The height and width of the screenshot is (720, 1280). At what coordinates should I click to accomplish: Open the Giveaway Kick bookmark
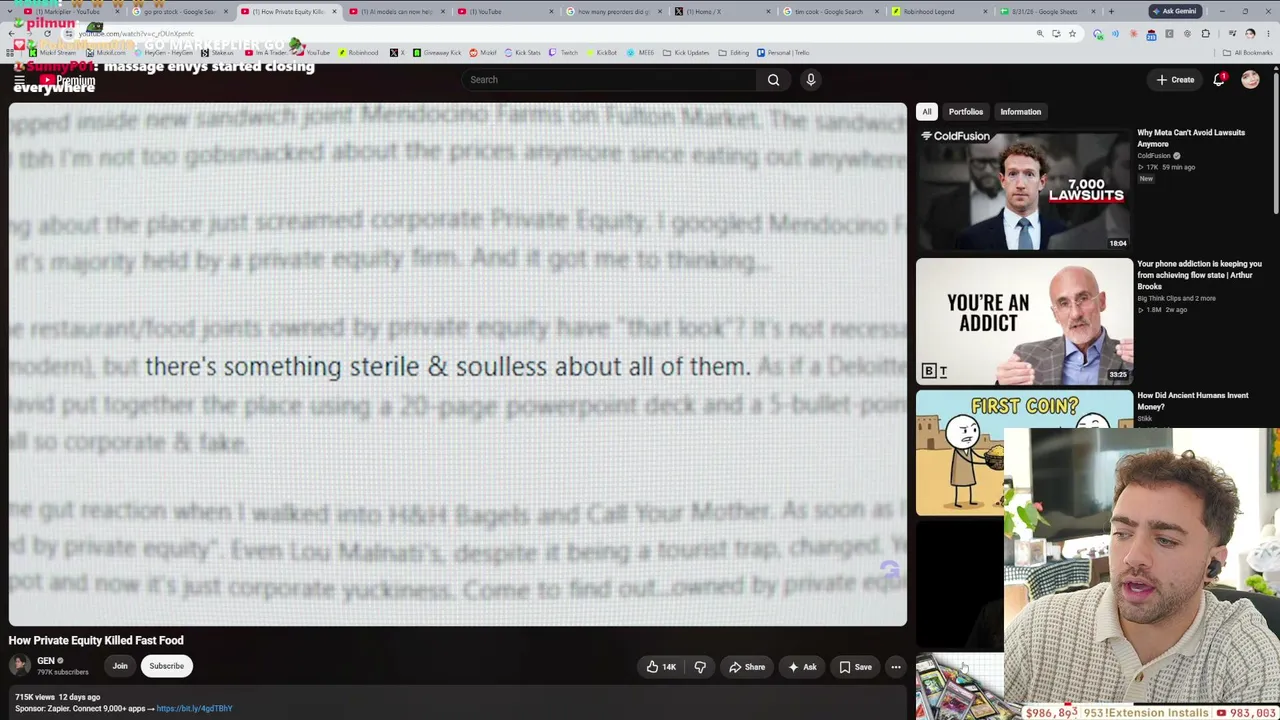[x=438, y=53]
